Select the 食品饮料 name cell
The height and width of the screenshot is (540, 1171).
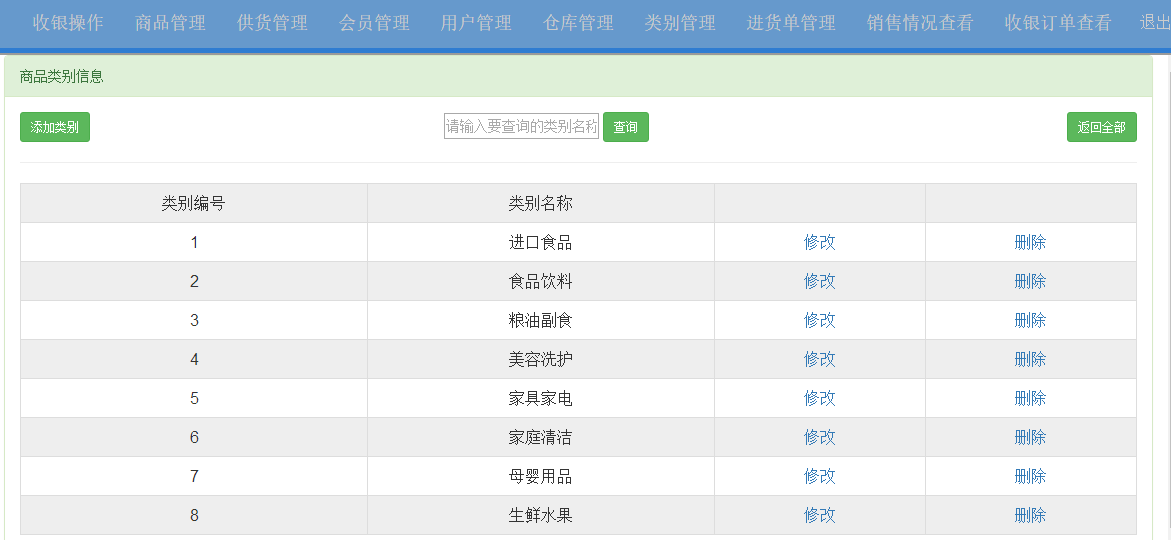tap(541, 281)
